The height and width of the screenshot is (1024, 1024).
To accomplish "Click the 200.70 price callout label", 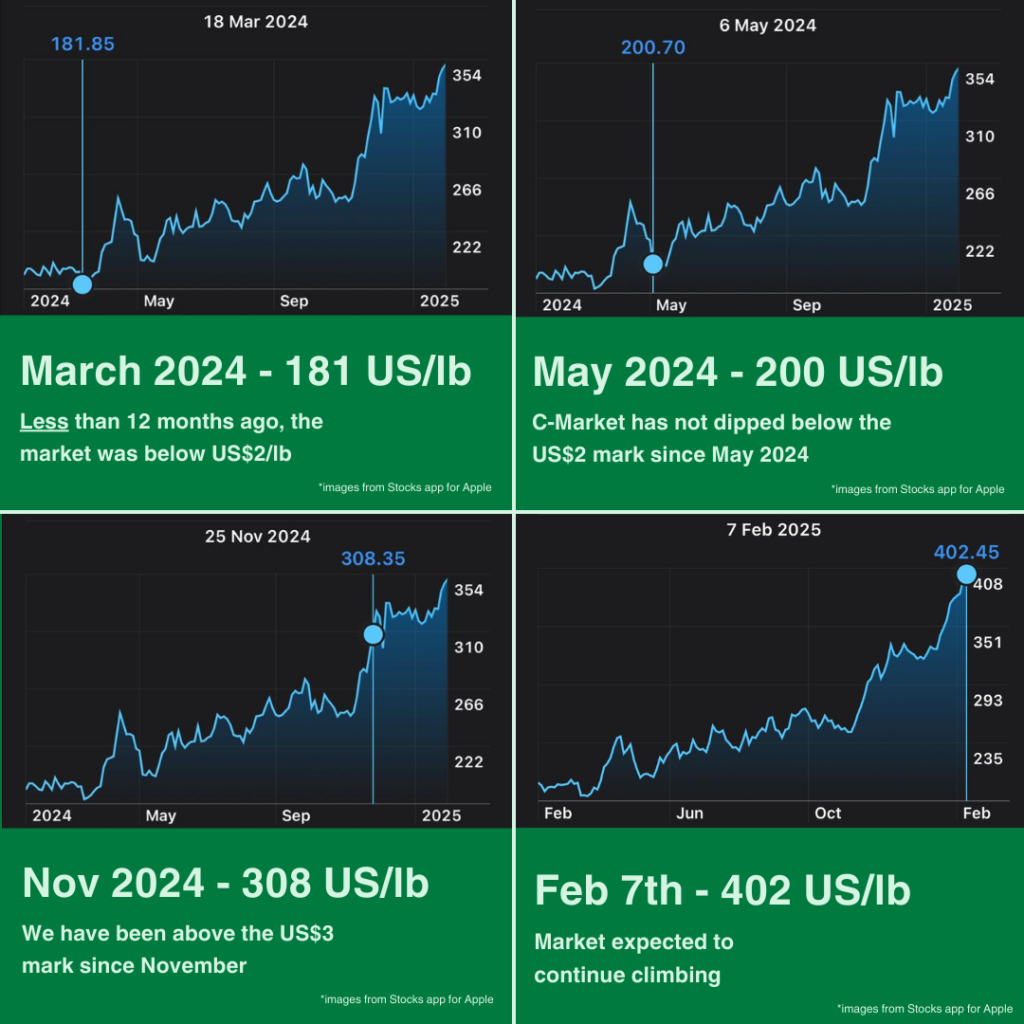I will pos(653,47).
